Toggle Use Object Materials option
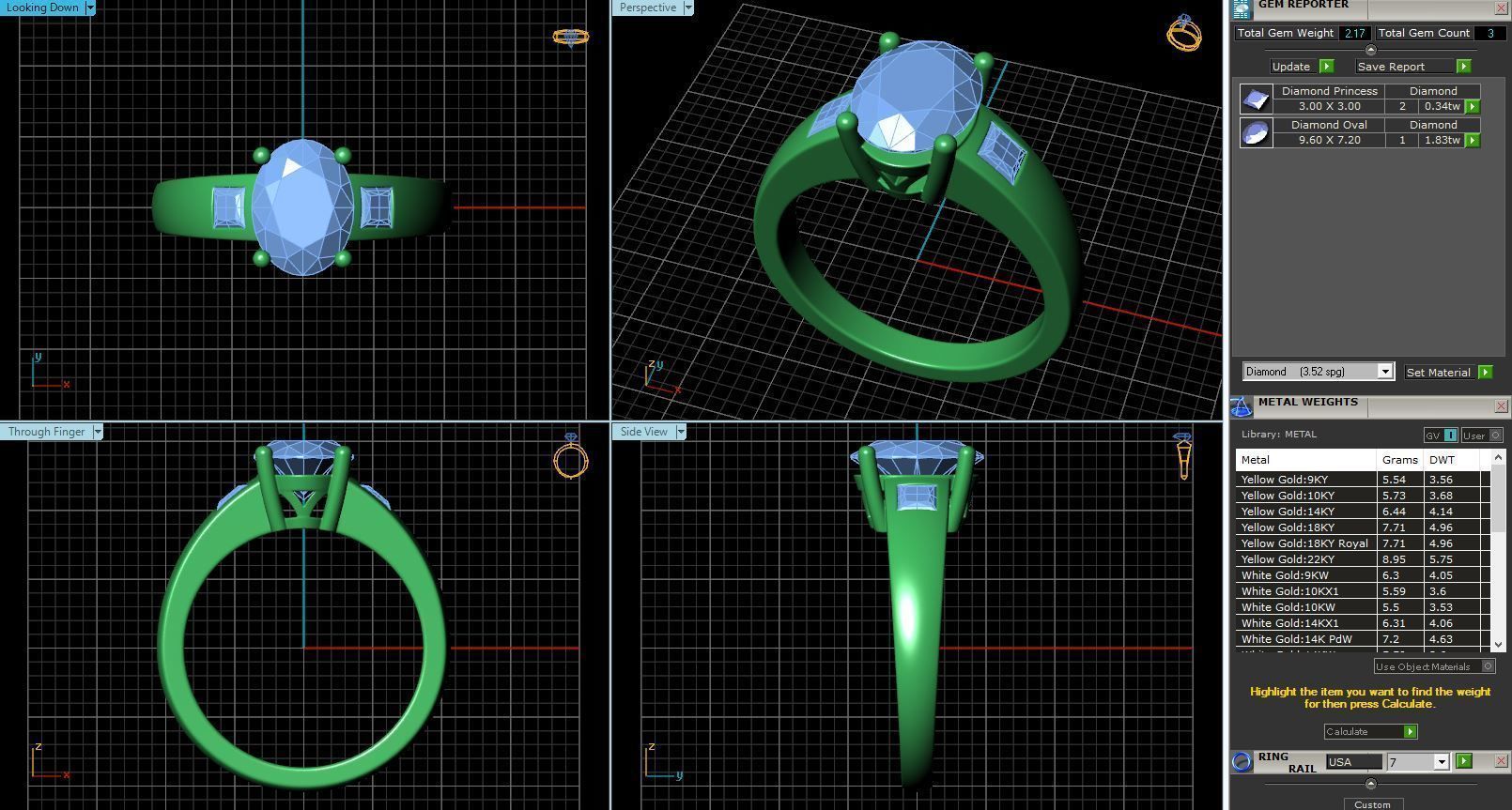The image size is (1512, 810). point(1433,666)
